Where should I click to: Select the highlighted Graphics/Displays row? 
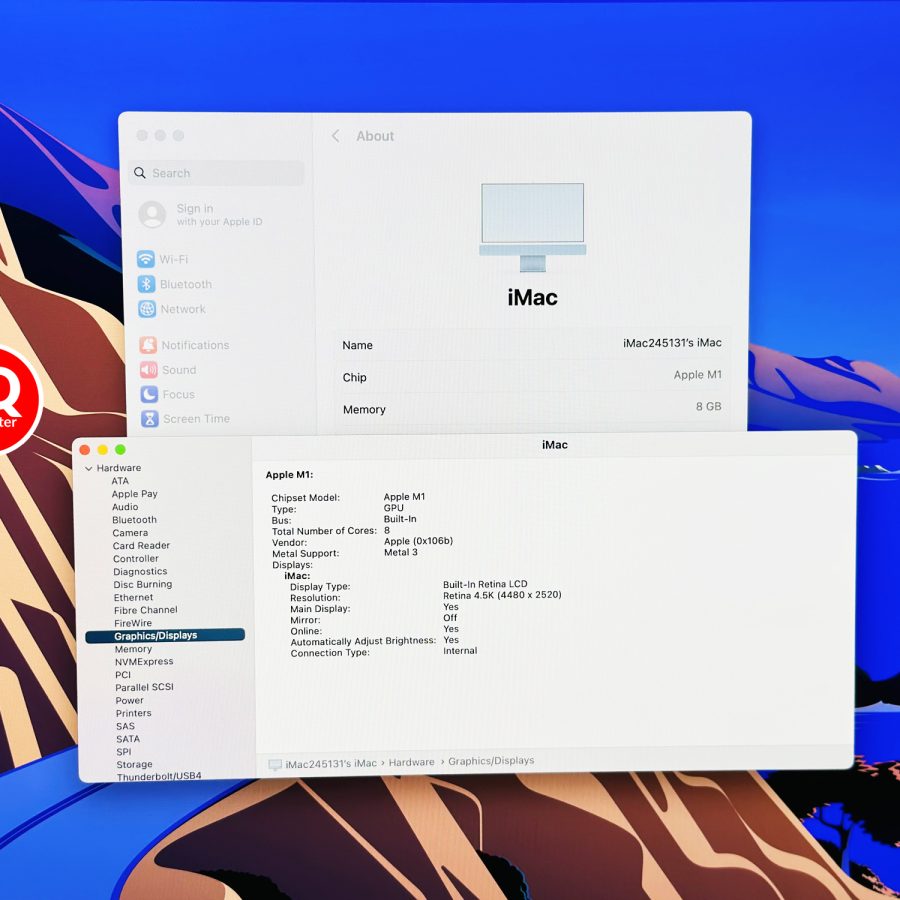[165, 635]
